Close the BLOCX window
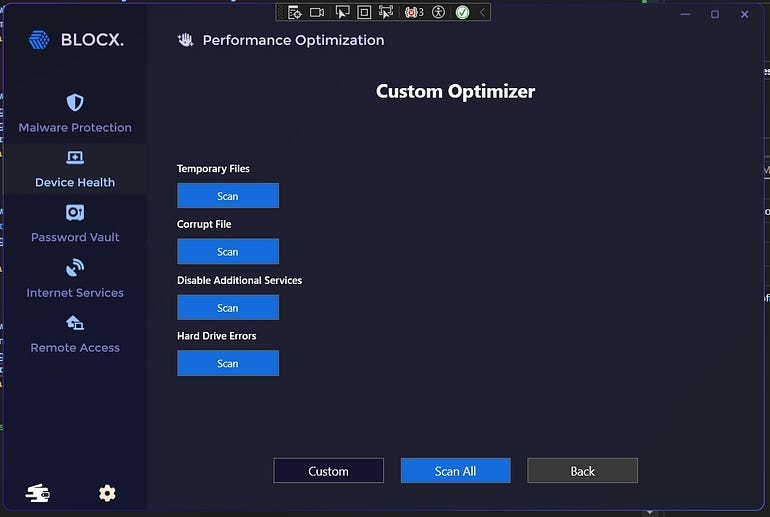This screenshot has height=517, width=770. coord(744,14)
